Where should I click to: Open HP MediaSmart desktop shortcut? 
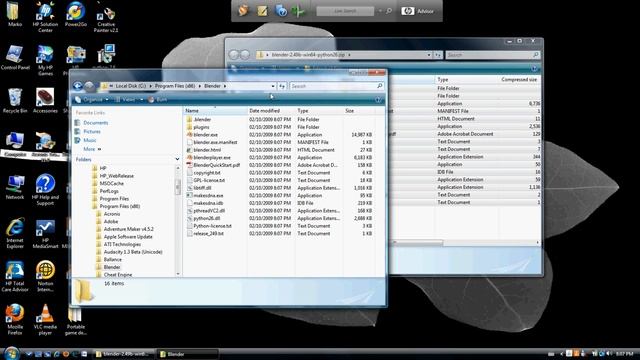pyautogui.click(x=45, y=233)
